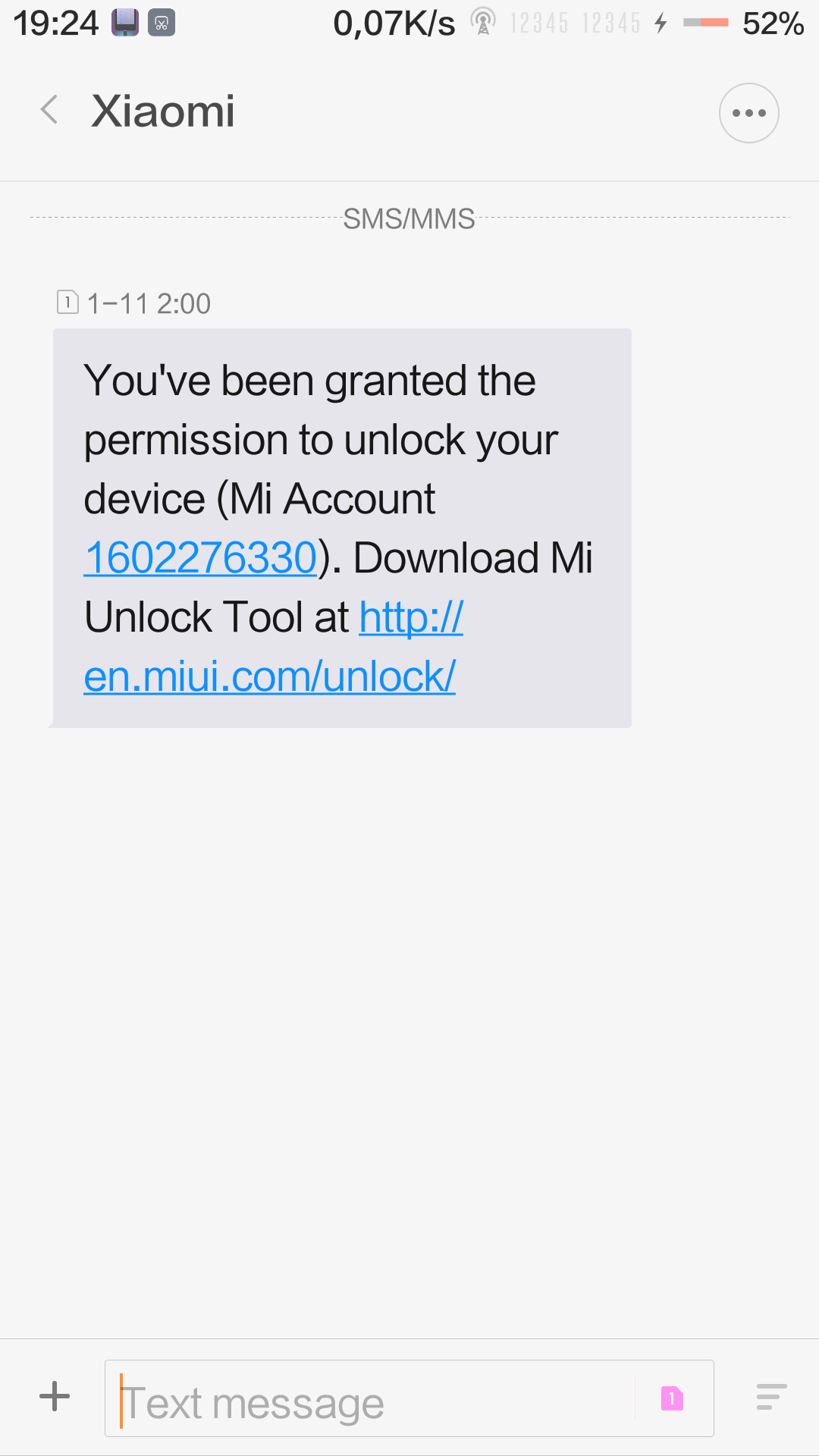The image size is (819, 1456).
Task: Select the pink SIM 1 send icon
Action: click(x=672, y=1398)
